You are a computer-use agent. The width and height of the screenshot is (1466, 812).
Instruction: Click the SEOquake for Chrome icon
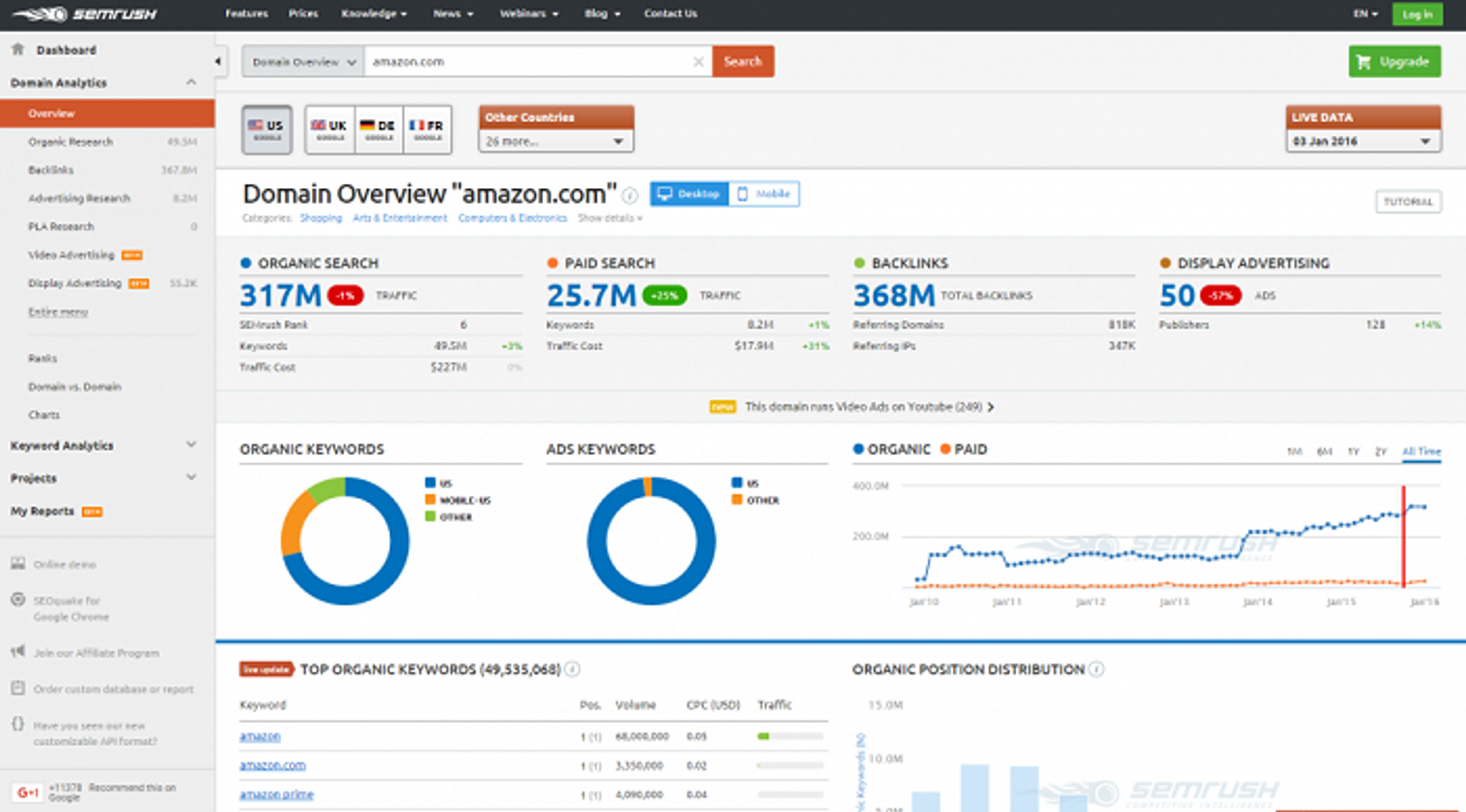pos(18,599)
